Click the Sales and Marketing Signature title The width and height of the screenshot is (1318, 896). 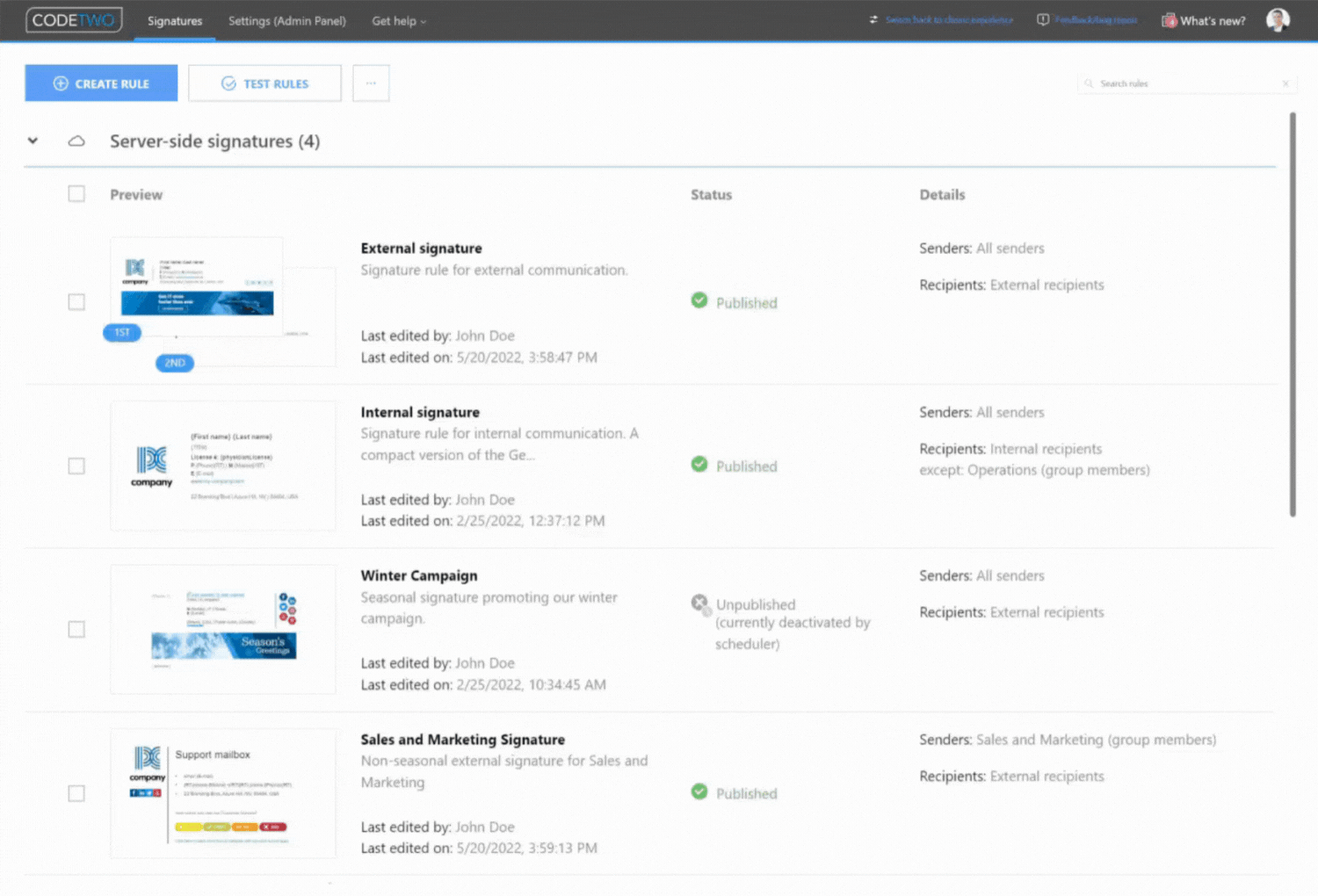pyautogui.click(x=463, y=740)
